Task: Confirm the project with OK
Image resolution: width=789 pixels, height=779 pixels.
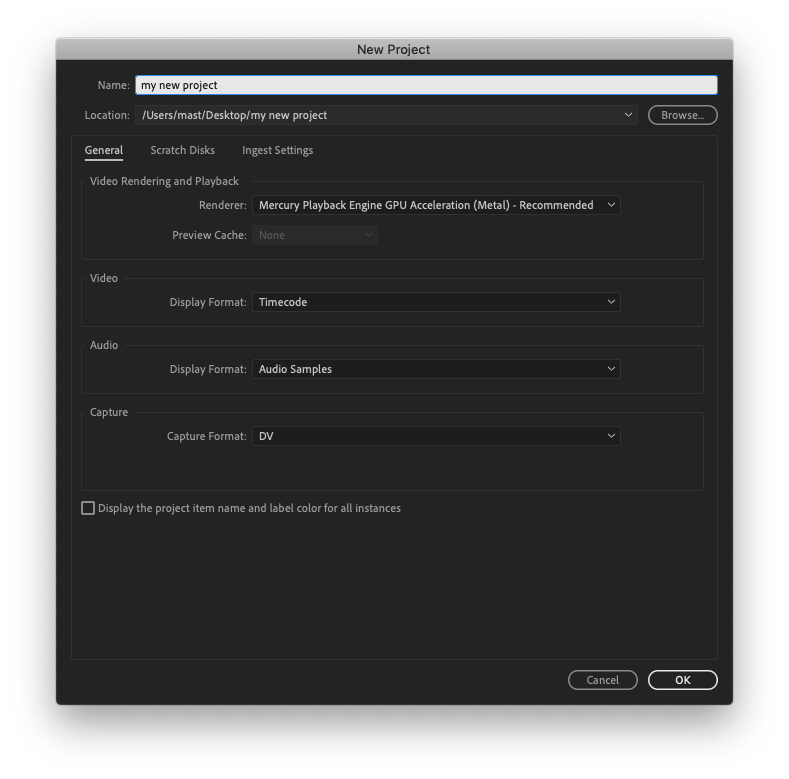Action: [x=682, y=680]
